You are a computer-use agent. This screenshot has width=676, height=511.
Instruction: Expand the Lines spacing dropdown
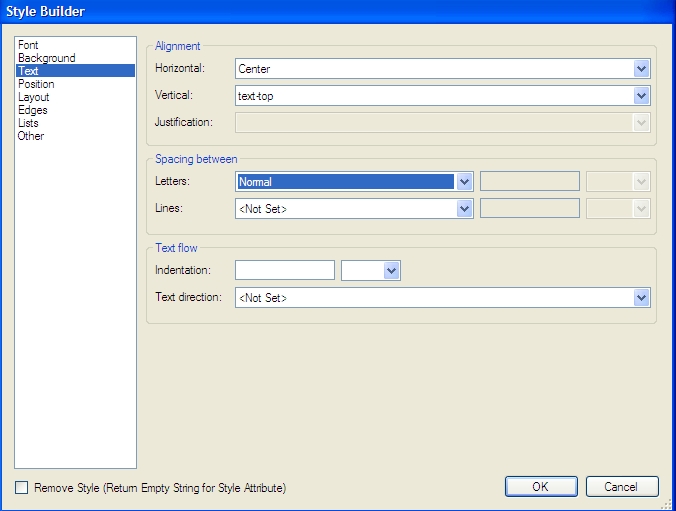tap(464, 209)
